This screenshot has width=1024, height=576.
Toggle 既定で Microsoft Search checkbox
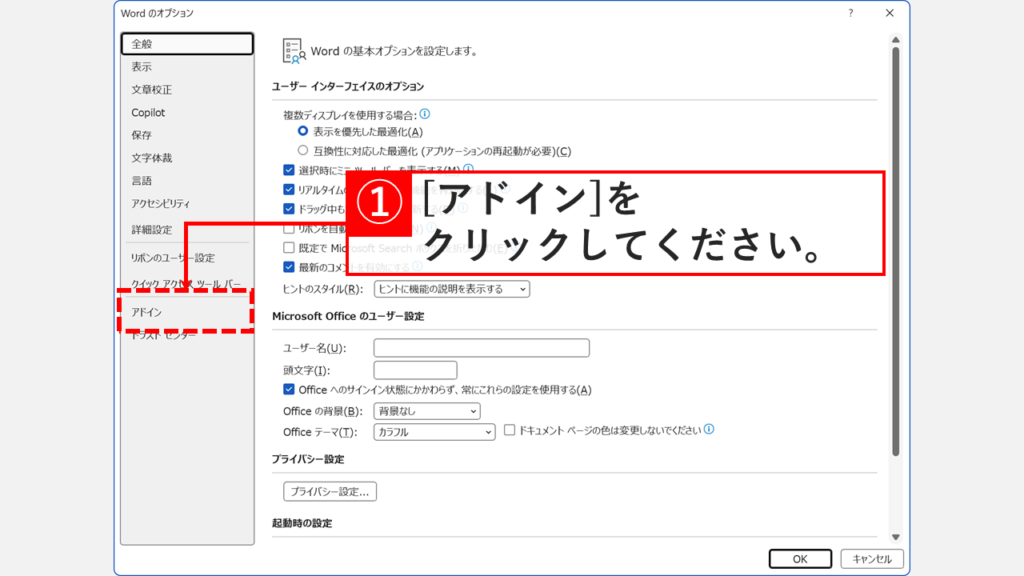[x=289, y=248]
